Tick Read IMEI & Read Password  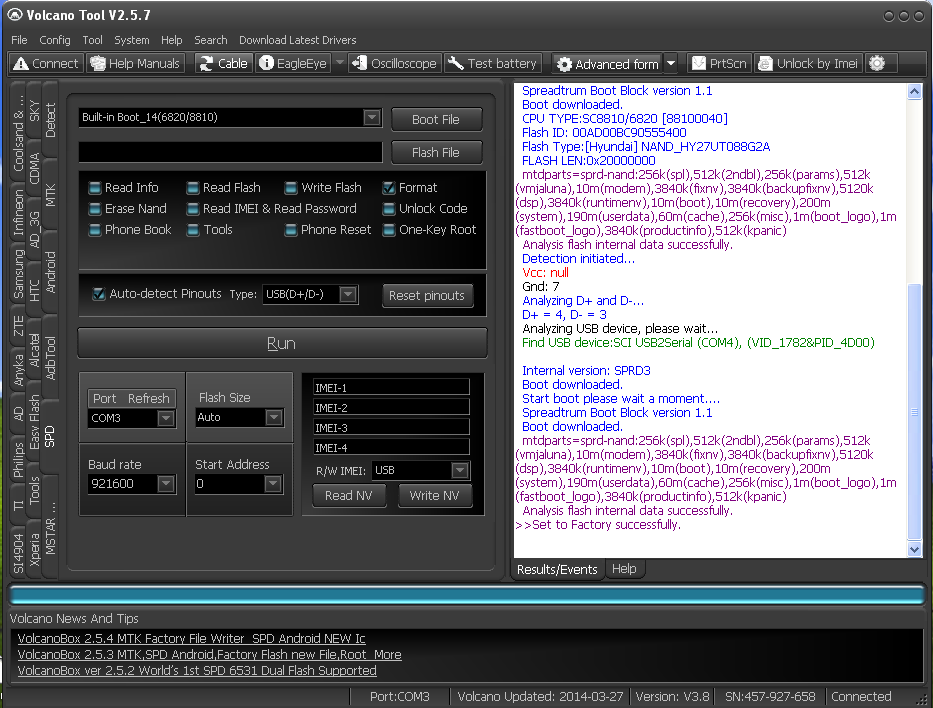coord(192,209)
